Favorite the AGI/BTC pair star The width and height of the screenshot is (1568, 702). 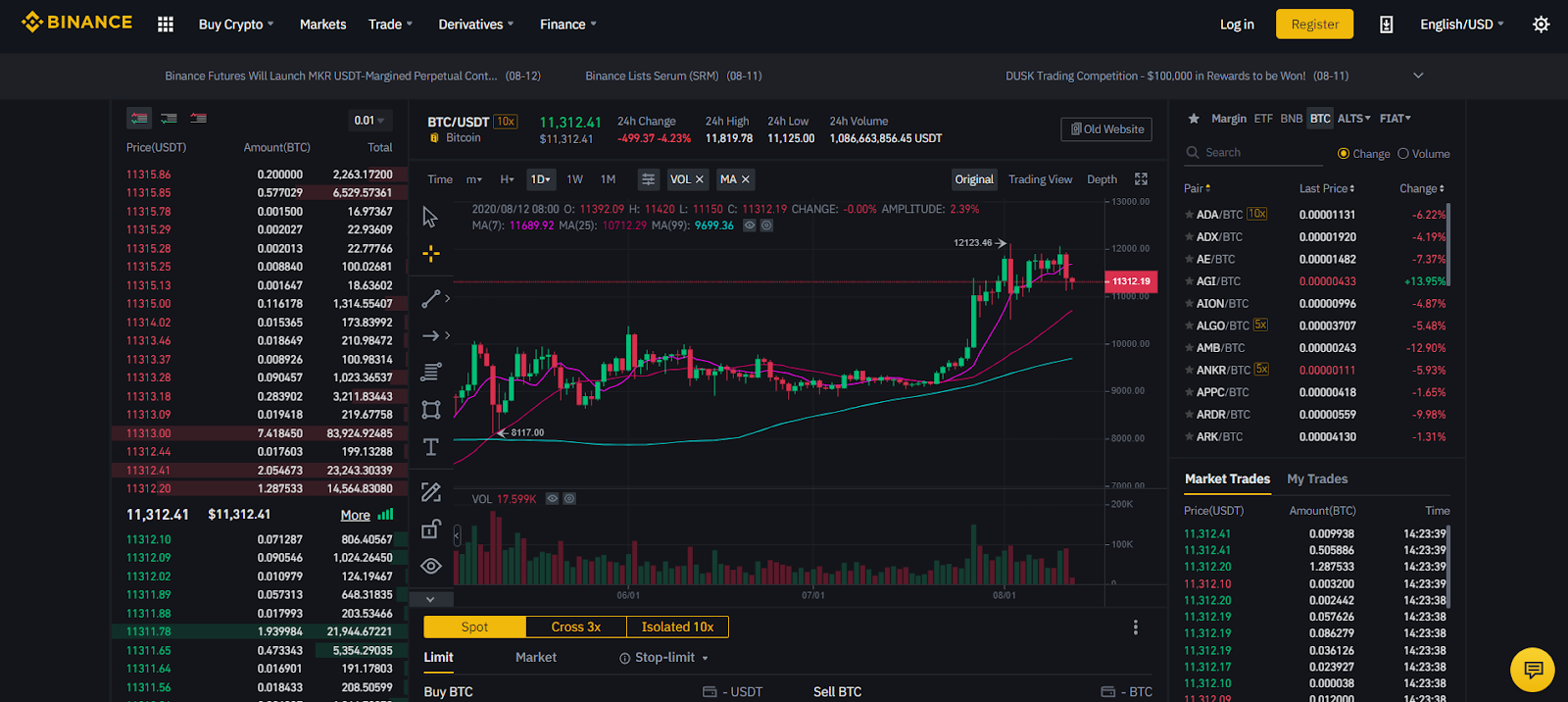[x=1189, y=281]
